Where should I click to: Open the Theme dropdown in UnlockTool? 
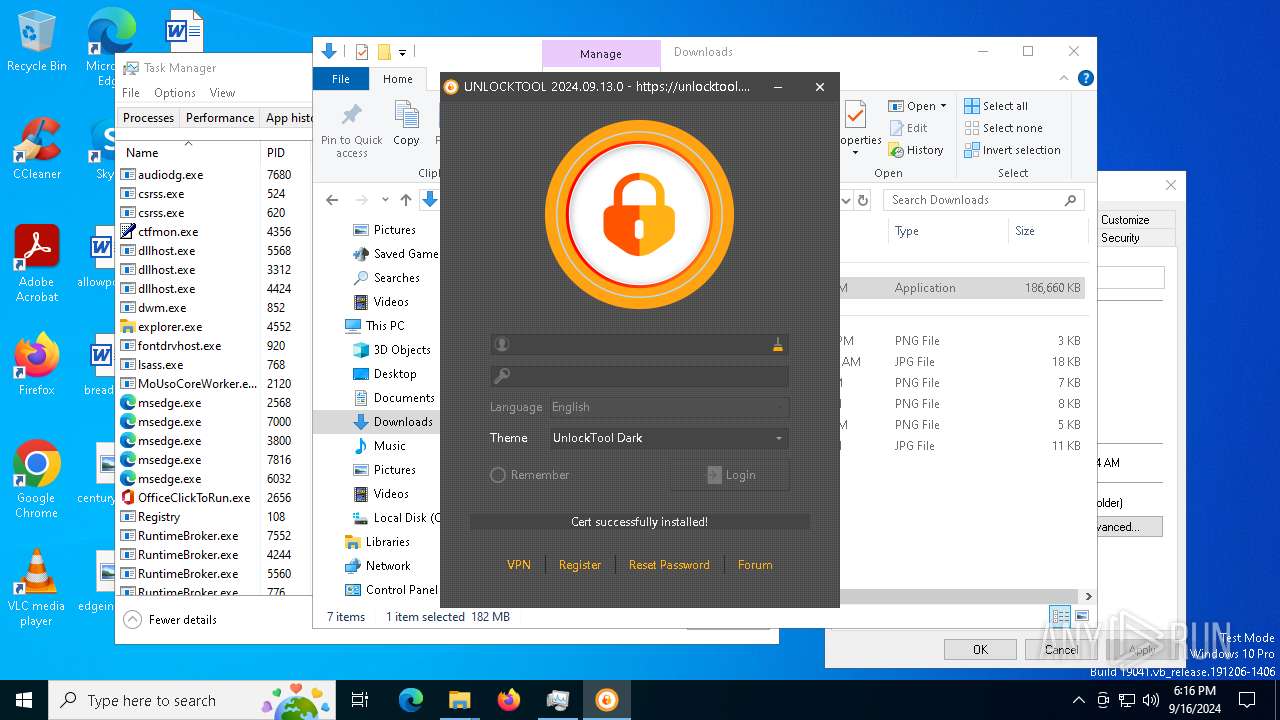(668, 438)
